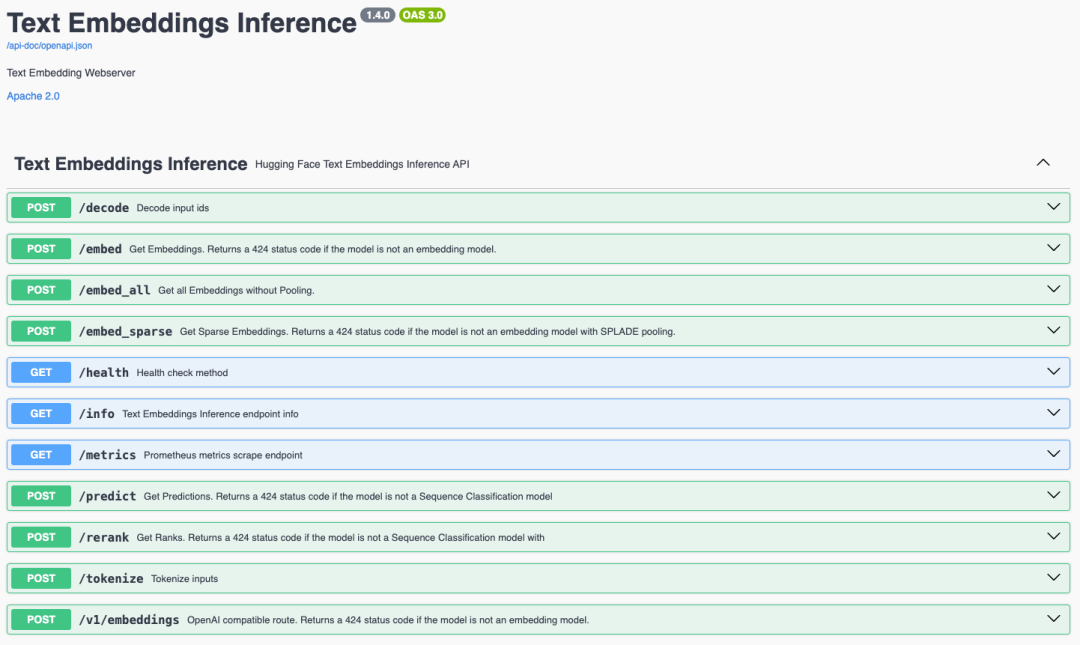The image size is (1080, 645).
Task: Select the /predict endpoint path
Action: 107,496
